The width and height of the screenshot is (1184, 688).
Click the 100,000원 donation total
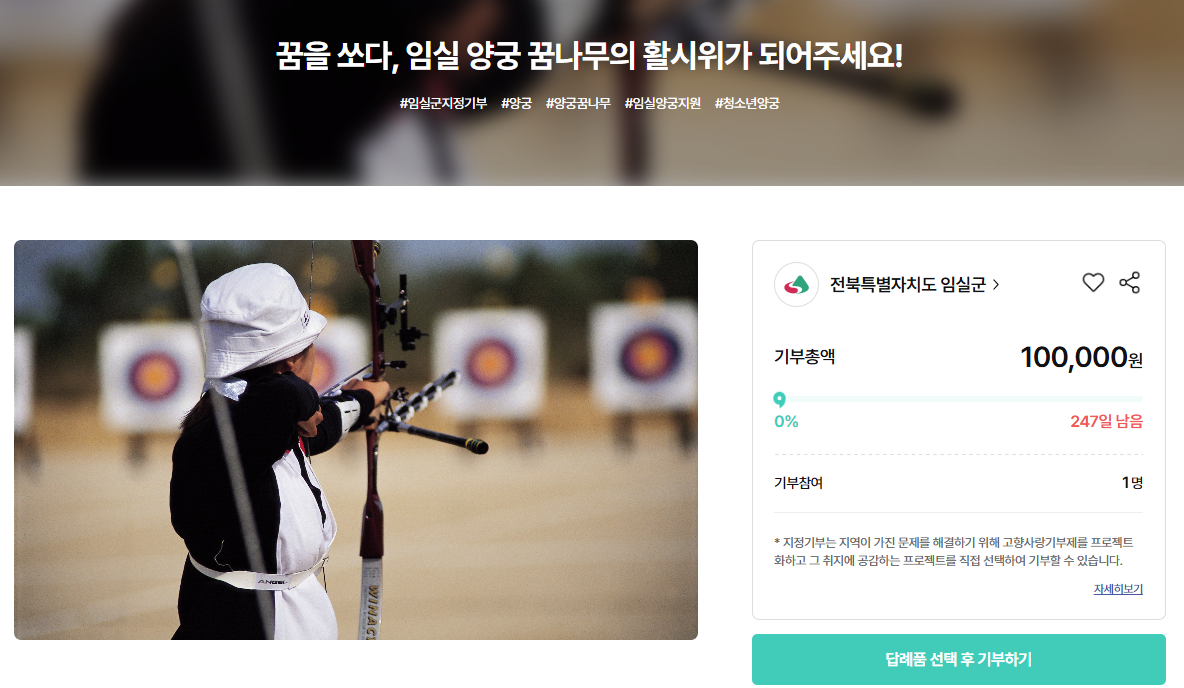(x=1081, y=357)
